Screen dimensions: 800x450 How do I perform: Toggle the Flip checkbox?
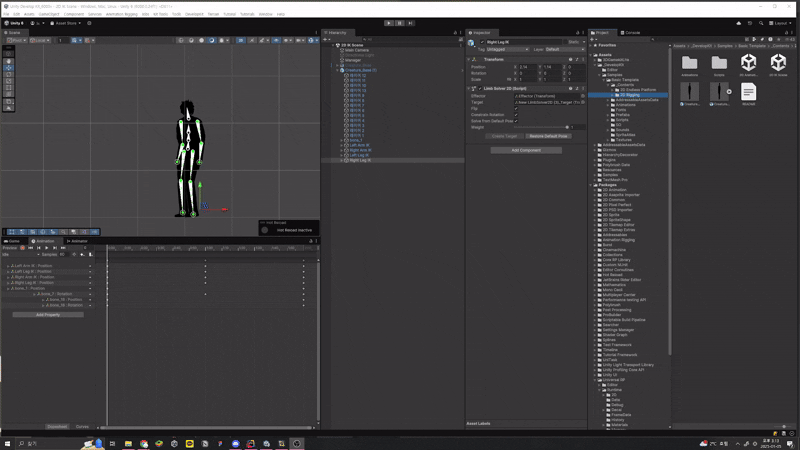click(x=516, y=109)
